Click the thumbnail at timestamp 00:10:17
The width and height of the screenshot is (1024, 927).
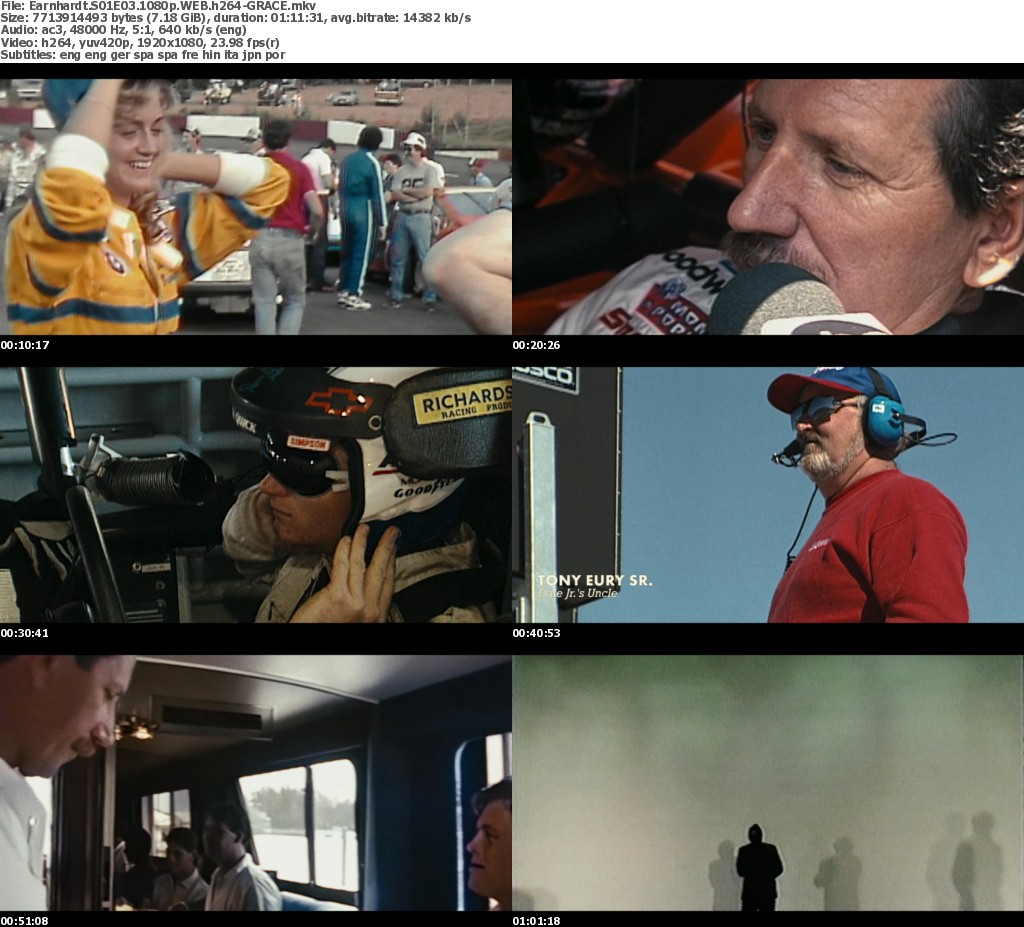pos(255,206)
